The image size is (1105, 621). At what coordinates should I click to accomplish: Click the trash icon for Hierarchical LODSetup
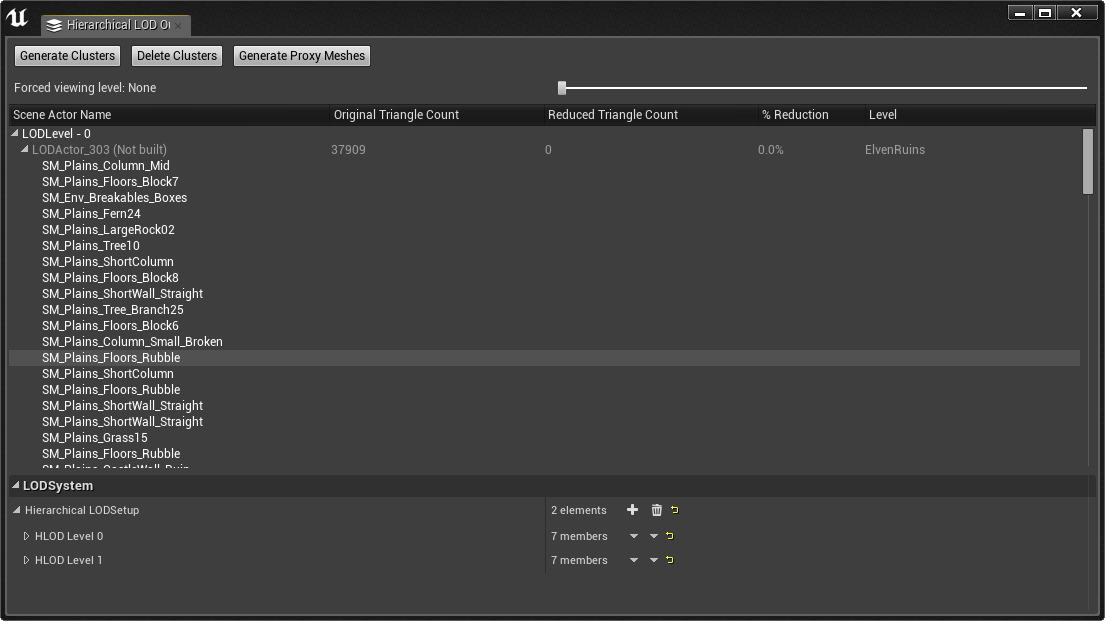point(656,510)
